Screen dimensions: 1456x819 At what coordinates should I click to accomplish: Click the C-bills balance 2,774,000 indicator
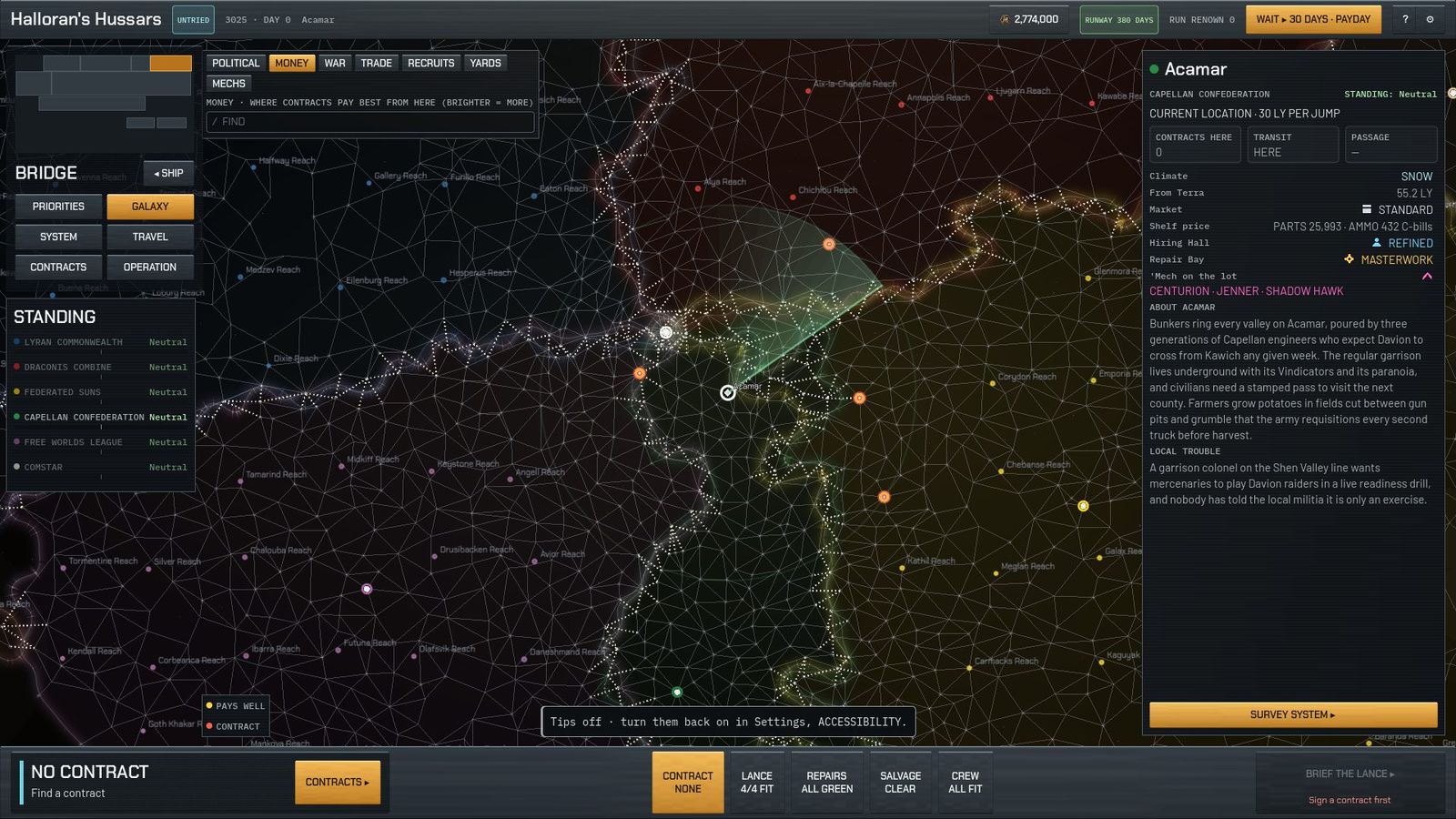coord(1028,19)
